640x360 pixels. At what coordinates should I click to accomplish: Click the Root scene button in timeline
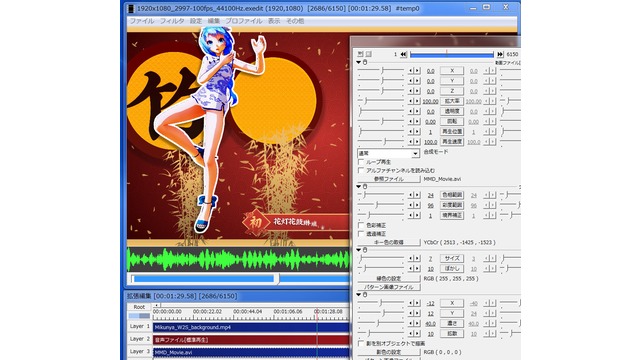(x=139, y=307)
